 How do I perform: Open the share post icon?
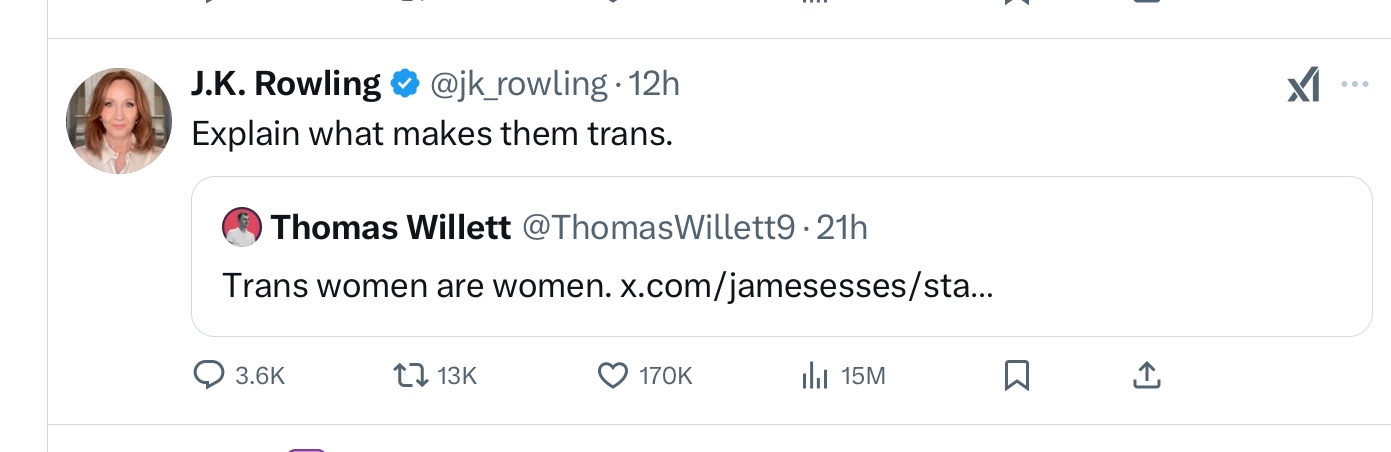click(1146, 375)
